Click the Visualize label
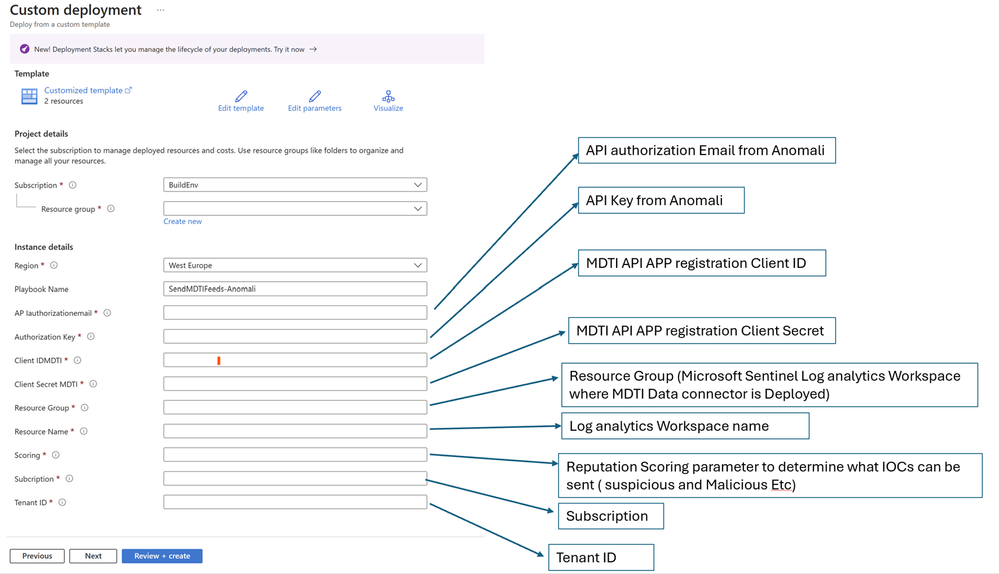 point(388,108)
